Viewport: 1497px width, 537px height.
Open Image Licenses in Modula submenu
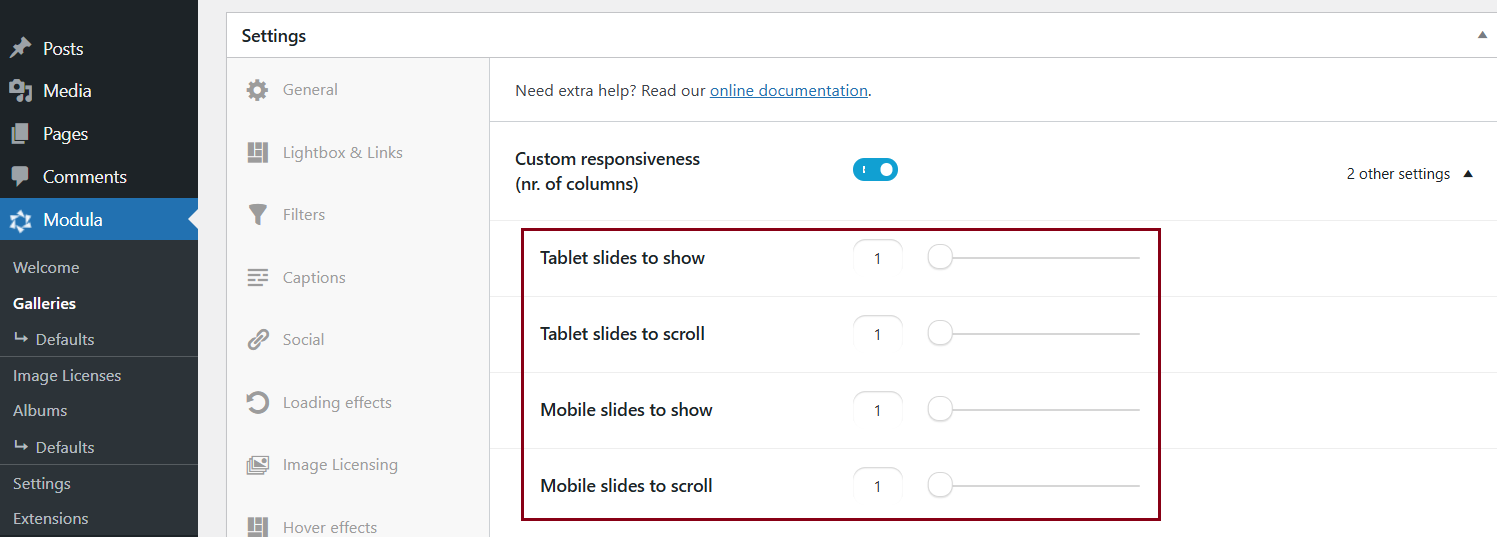(x=67, y=376)
